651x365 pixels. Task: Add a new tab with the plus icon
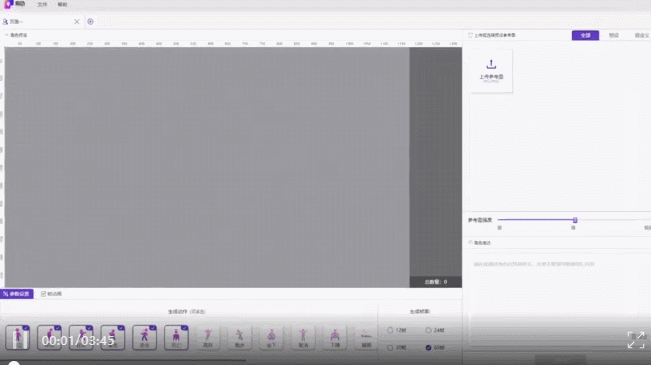tap(90, 22)
